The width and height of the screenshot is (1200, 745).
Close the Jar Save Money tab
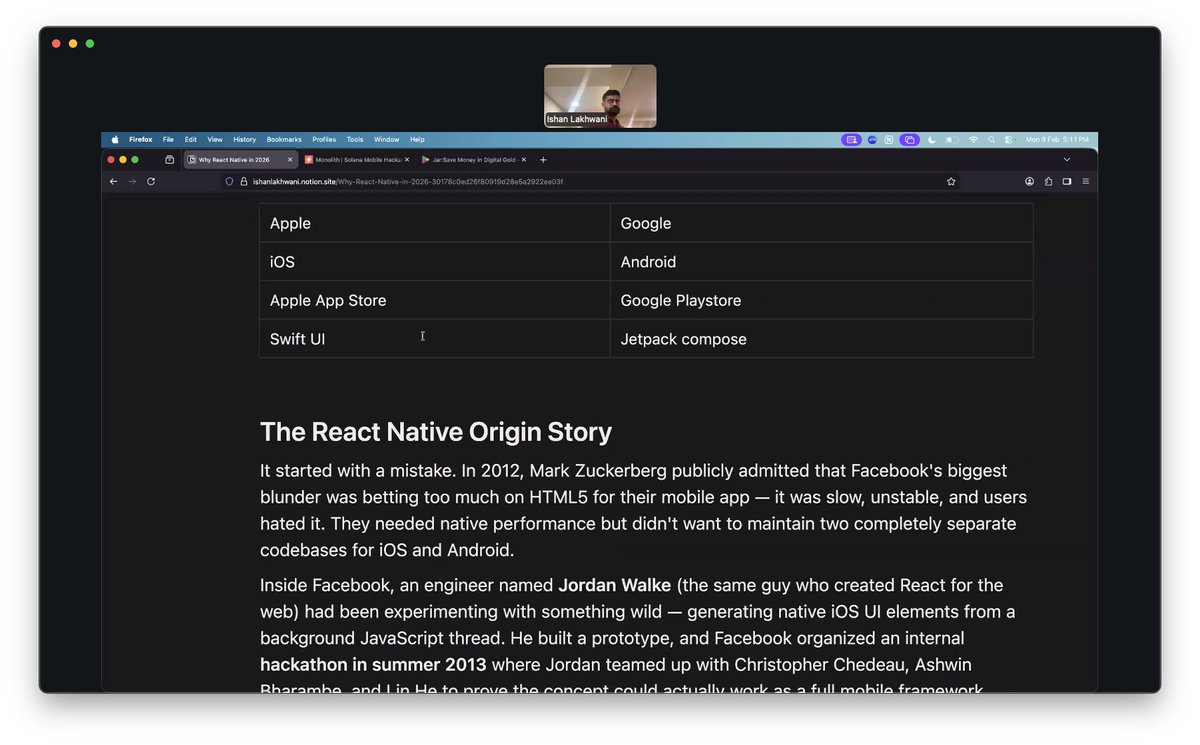point(523,160)
